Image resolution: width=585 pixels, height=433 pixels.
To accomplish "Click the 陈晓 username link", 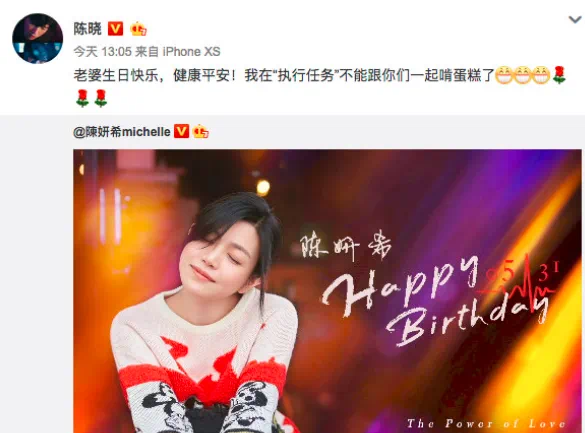I will [87, 28].
